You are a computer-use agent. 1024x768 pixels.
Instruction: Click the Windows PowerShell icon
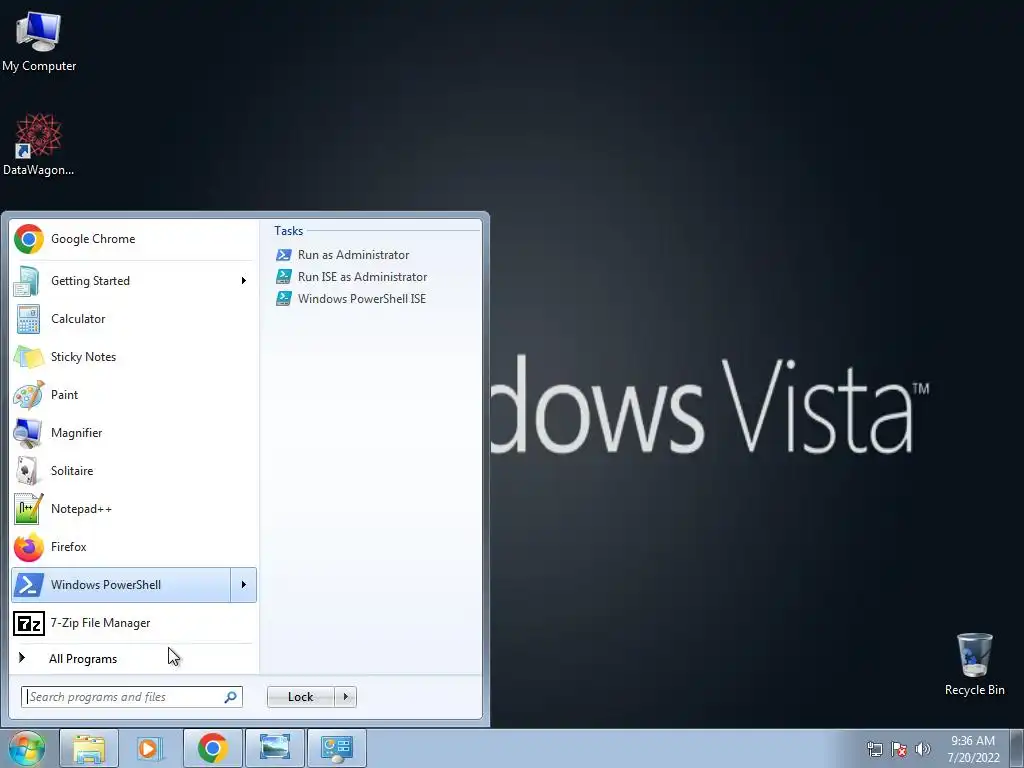tap(29, 584)
